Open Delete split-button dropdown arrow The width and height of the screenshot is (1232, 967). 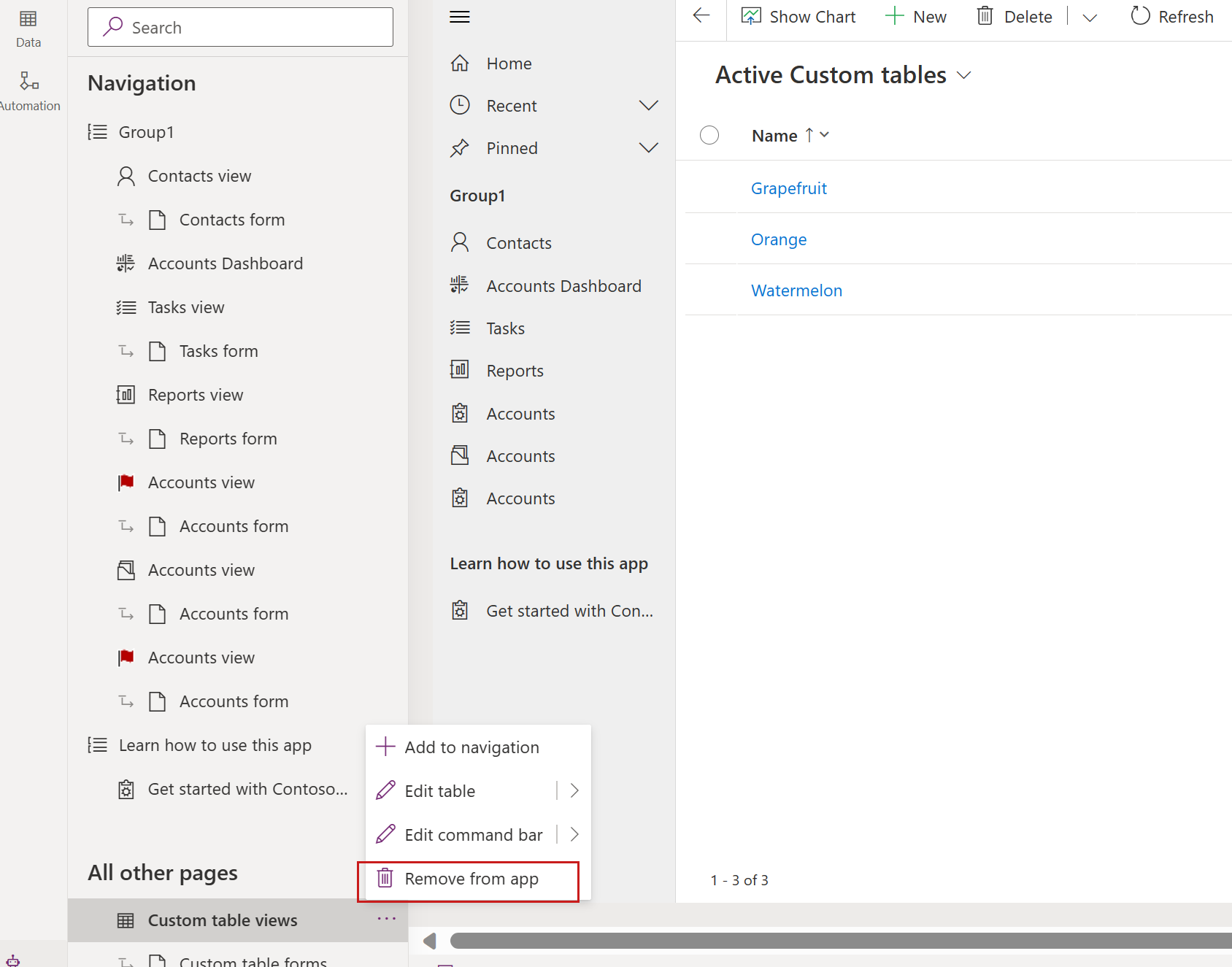pyautogui.click(x=1090, y=18)
